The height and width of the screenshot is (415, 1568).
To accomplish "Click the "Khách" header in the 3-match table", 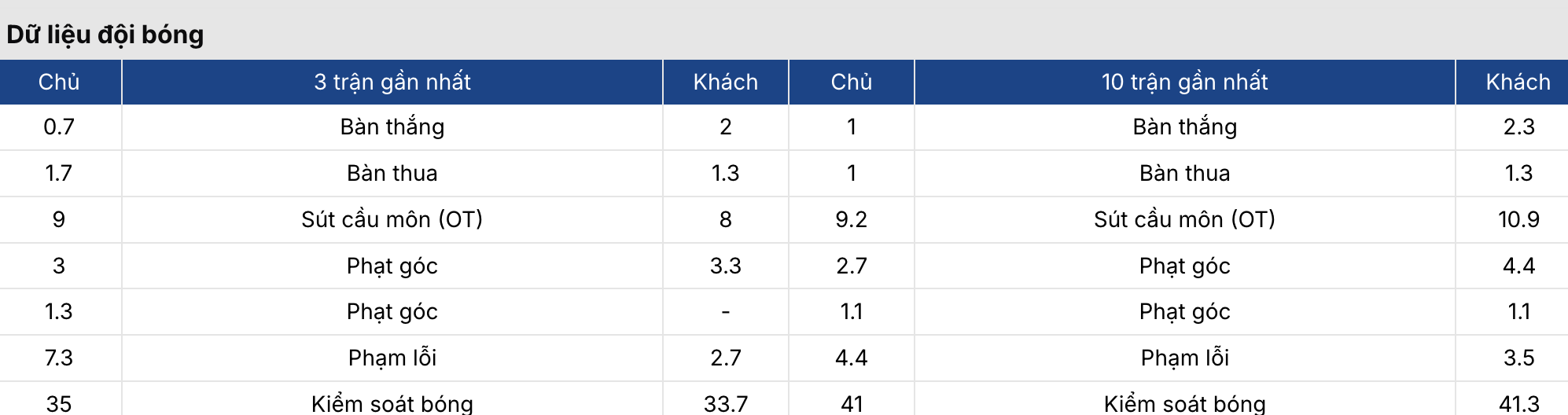I will pos(726,82).
